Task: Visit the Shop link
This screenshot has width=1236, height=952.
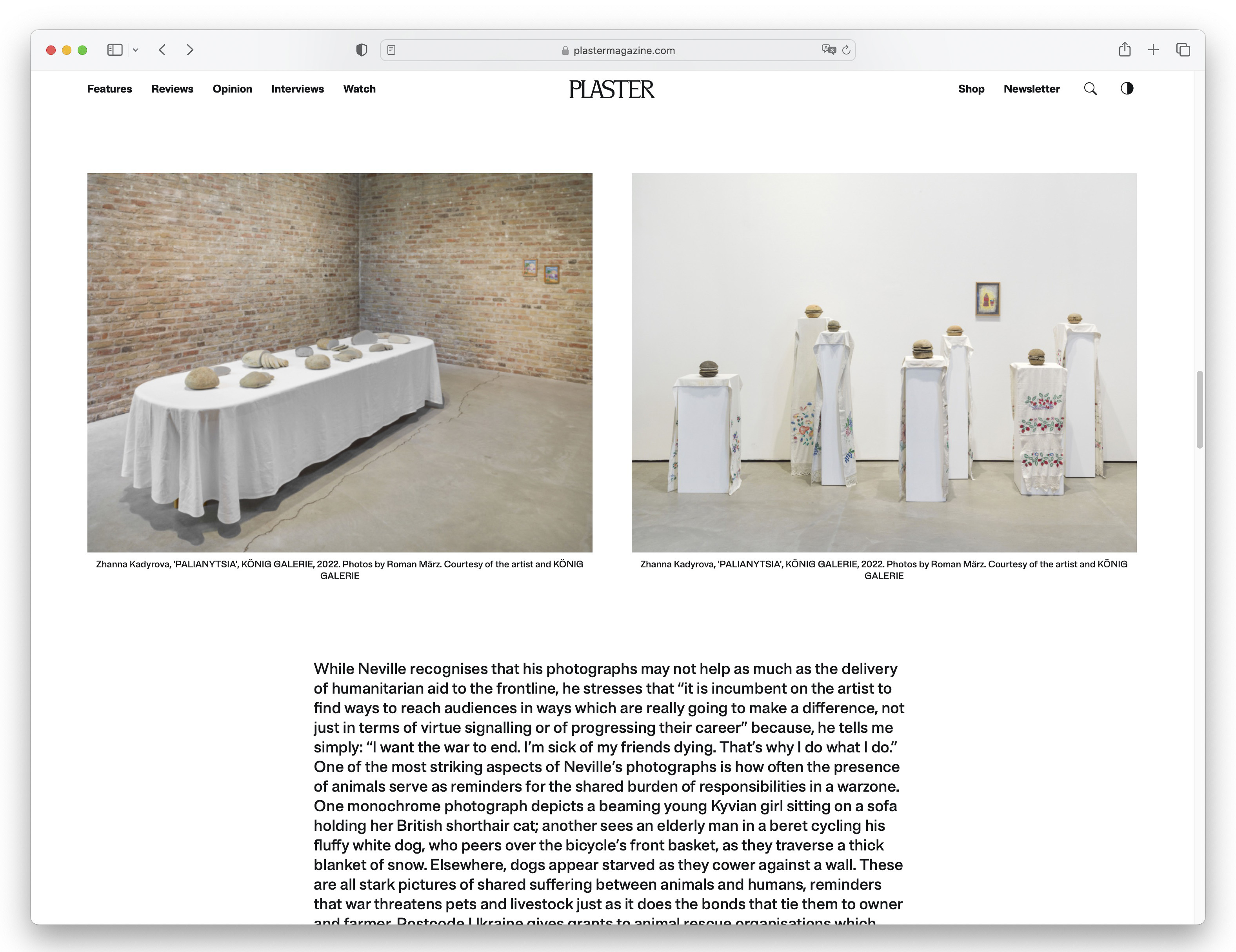Action: coord(971,89)
